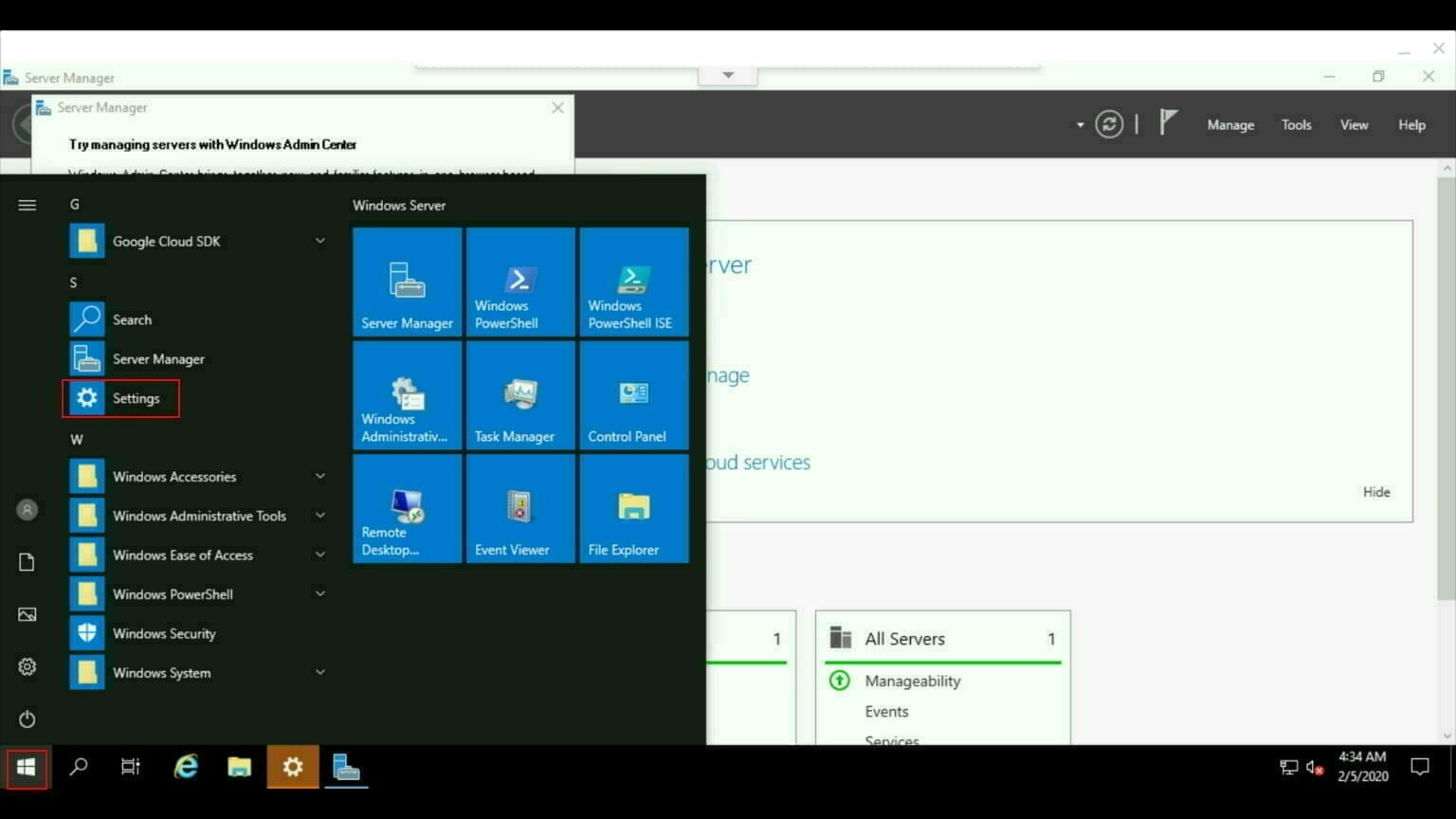Viewport: 1456px width, 819px height.
Task: Open the File Explorer tile
Action: coord(634,508)
